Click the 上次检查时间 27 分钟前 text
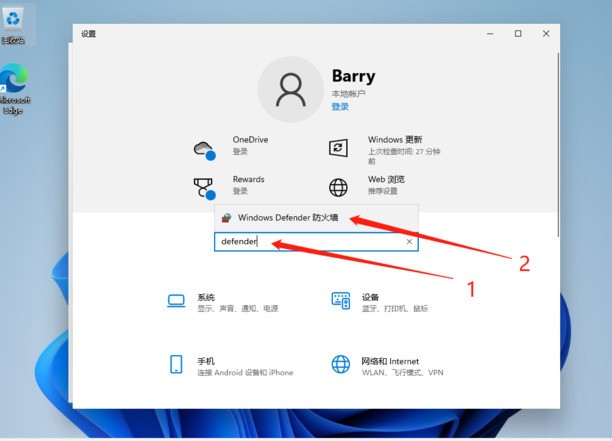This screenshot has height=441, width=612. (x=404, y=156)
